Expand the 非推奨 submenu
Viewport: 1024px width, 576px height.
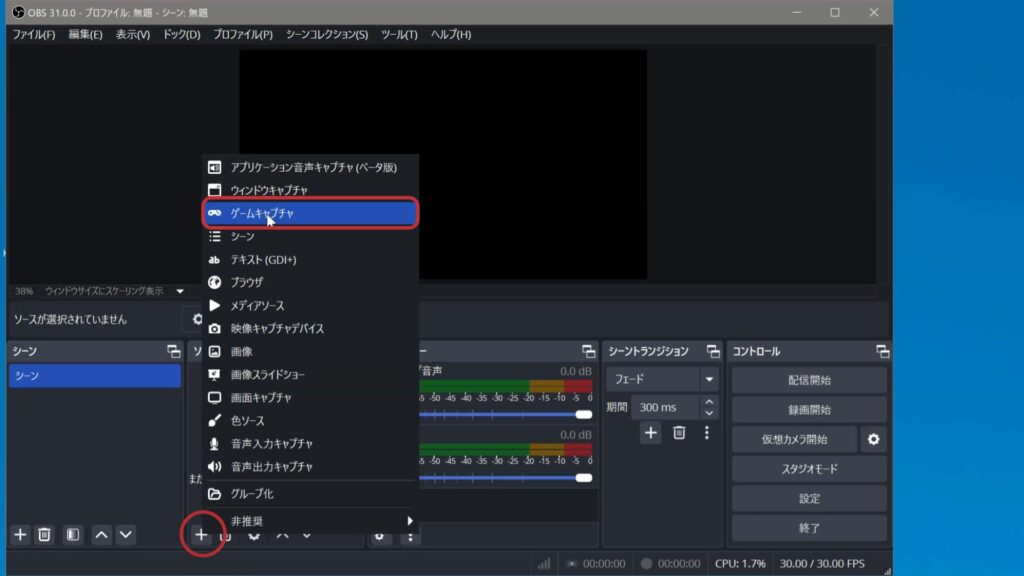coord(310,521)
